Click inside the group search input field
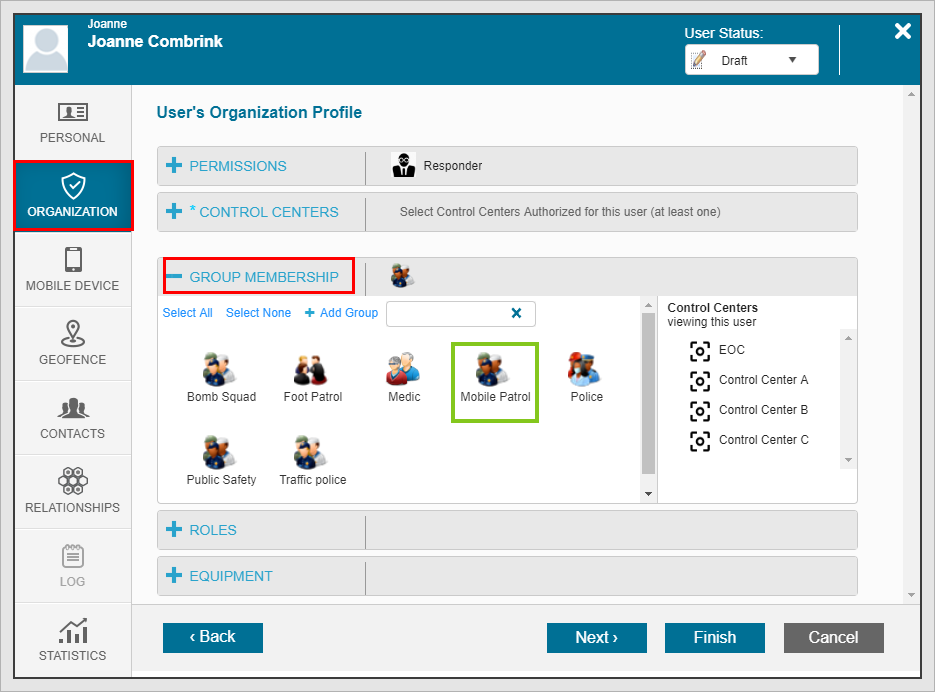Image resolution: width=935 pixels, height=692 pixels. pyautogui.click(x=445, y=314)
